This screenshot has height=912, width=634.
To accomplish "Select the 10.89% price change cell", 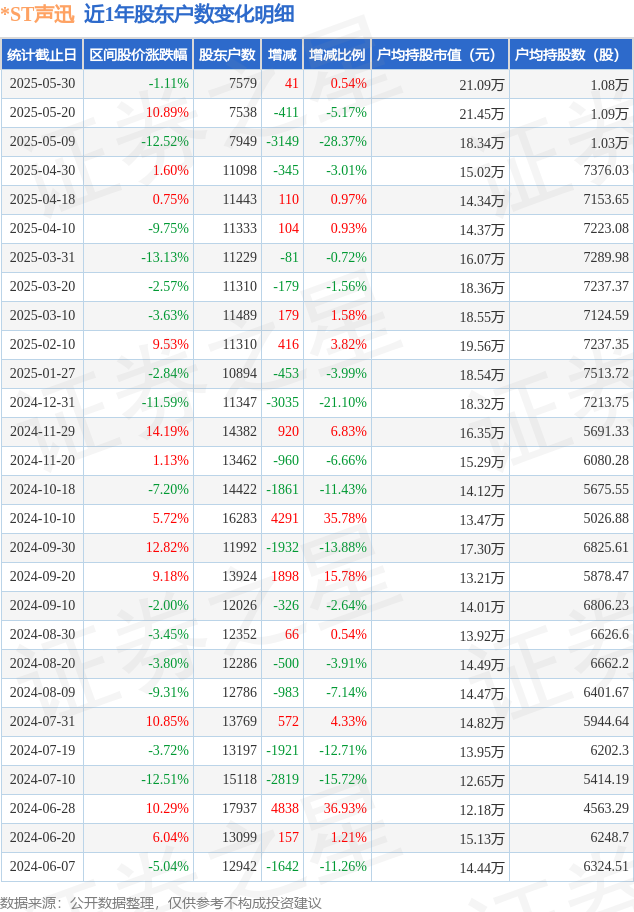I will pyautogui.click(x=167, y=113).
